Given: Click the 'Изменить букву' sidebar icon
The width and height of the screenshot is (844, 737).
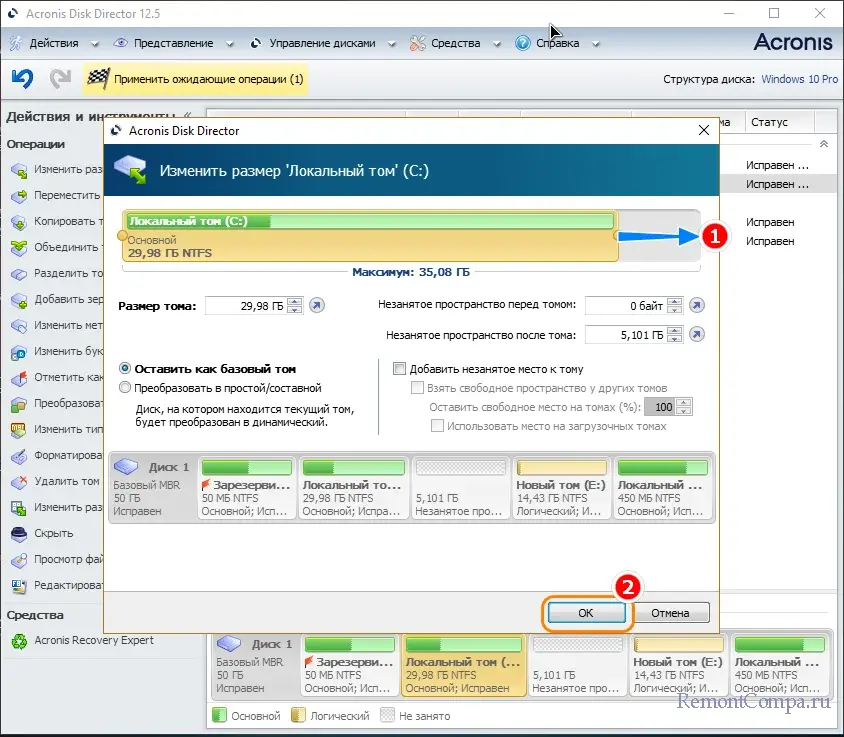Looking at the screenshot, I should click(19, 352).
